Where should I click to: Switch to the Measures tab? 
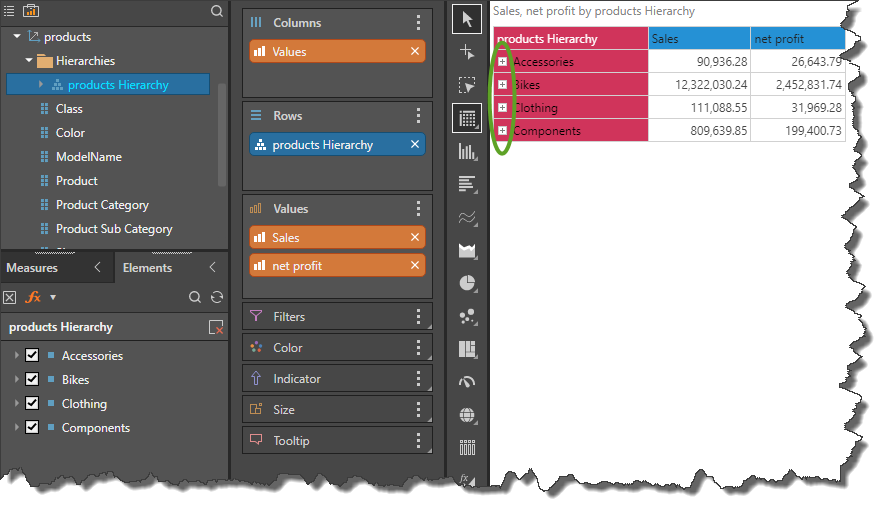[x=32, y=268]
